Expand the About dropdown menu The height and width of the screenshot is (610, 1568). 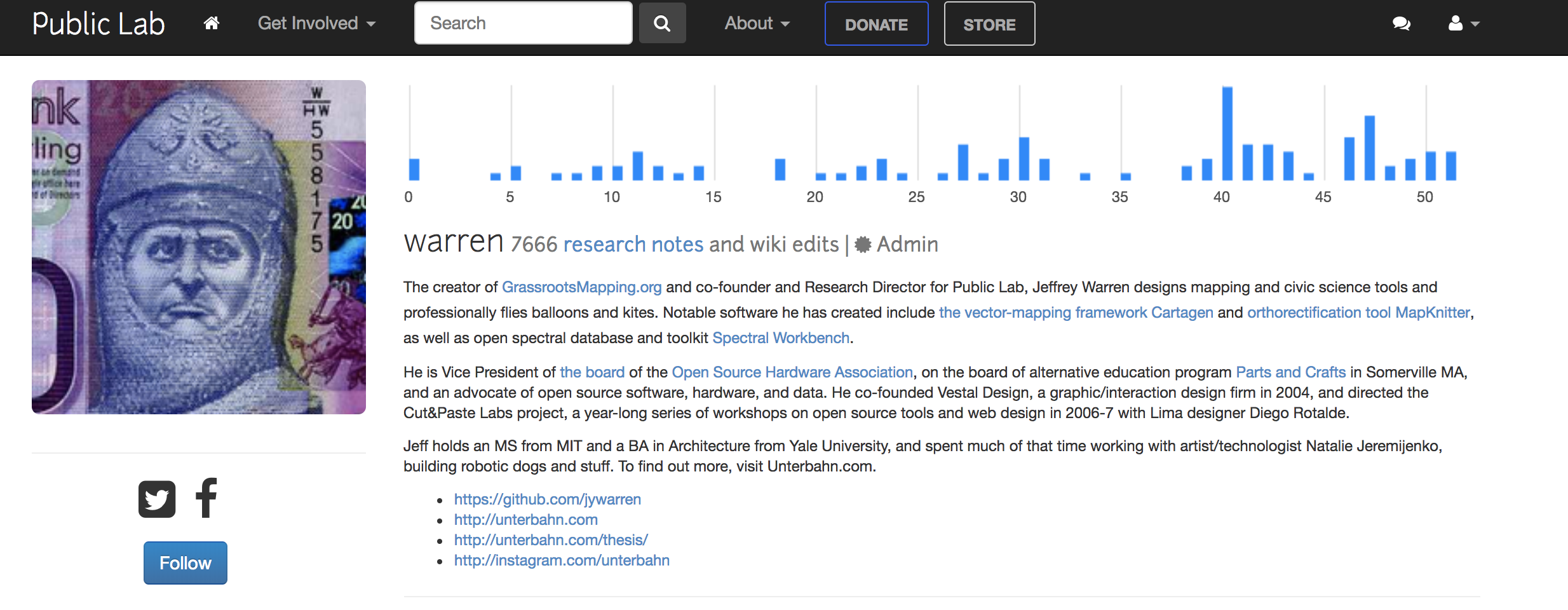757,24
